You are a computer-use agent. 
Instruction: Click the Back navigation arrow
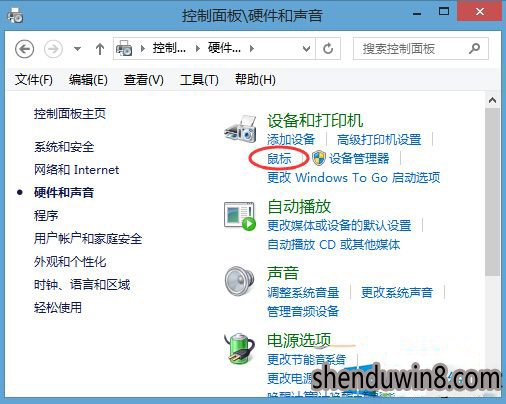tap(25, 49)
